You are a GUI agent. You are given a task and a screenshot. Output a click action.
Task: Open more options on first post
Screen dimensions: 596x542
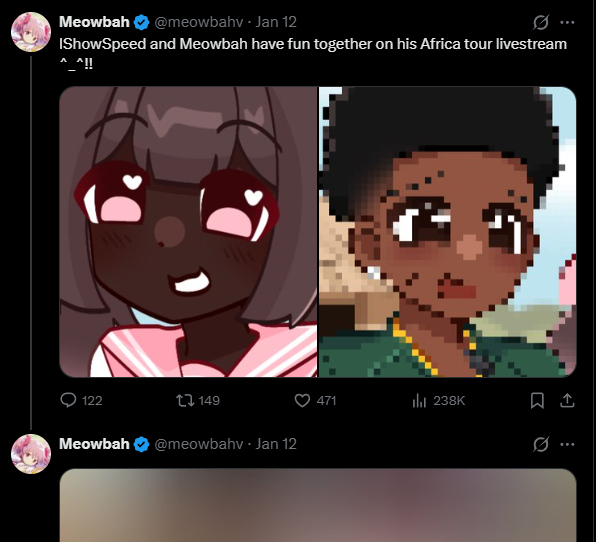567,22
